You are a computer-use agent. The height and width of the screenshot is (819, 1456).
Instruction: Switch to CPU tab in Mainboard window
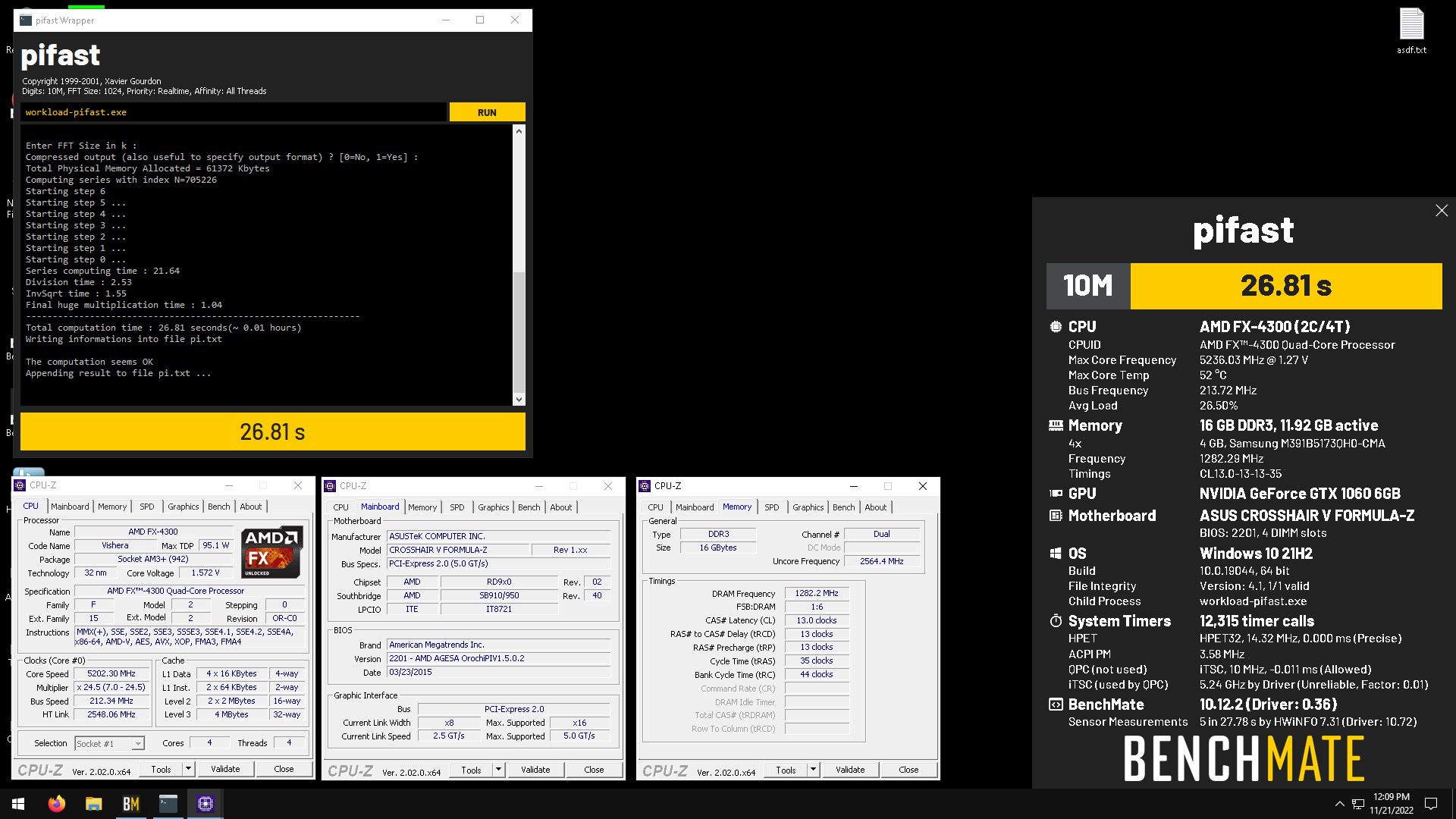[x=341, y=507]
